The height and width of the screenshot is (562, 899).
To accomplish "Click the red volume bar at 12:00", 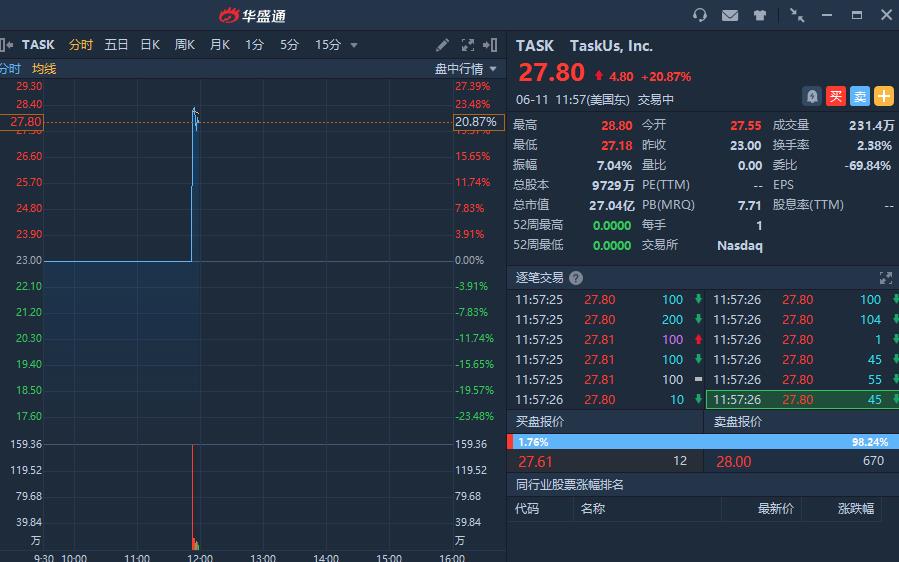I will tap(193, 497).
